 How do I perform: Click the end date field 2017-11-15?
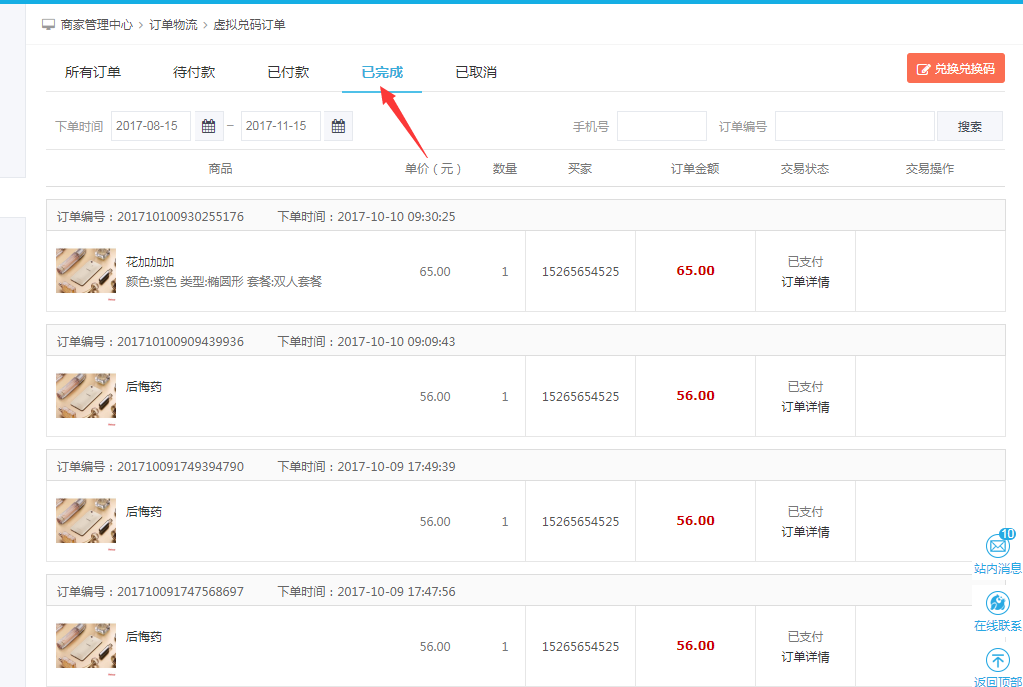[x=281, y=127]
